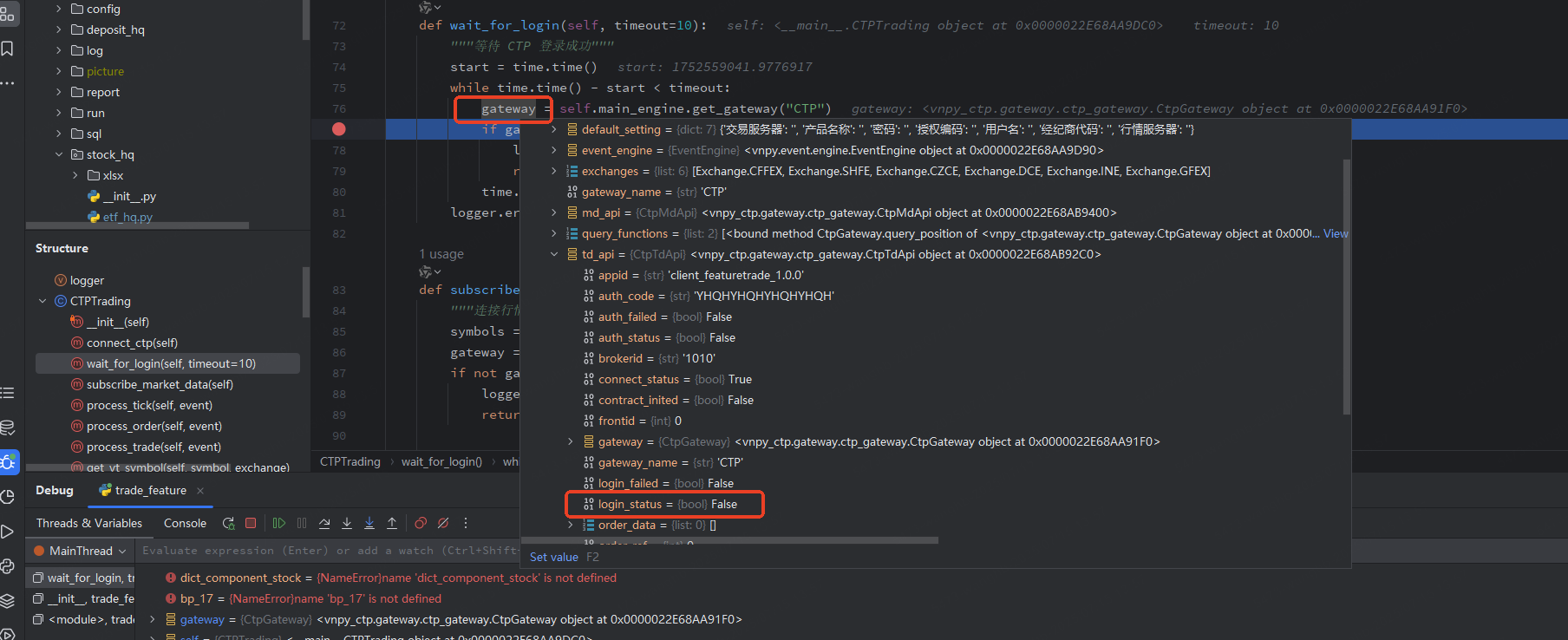Click wait_for_login() breadcrumb
This screenshot has height=640, width=1568.
441,461
